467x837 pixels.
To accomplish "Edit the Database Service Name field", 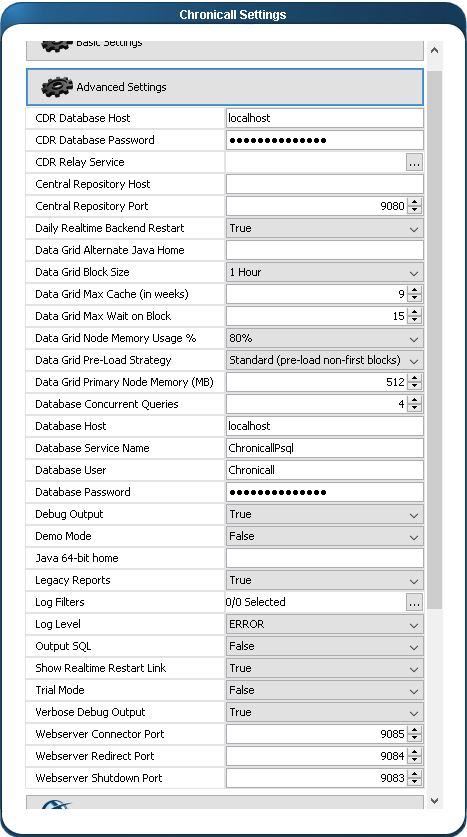I will 324,448.
